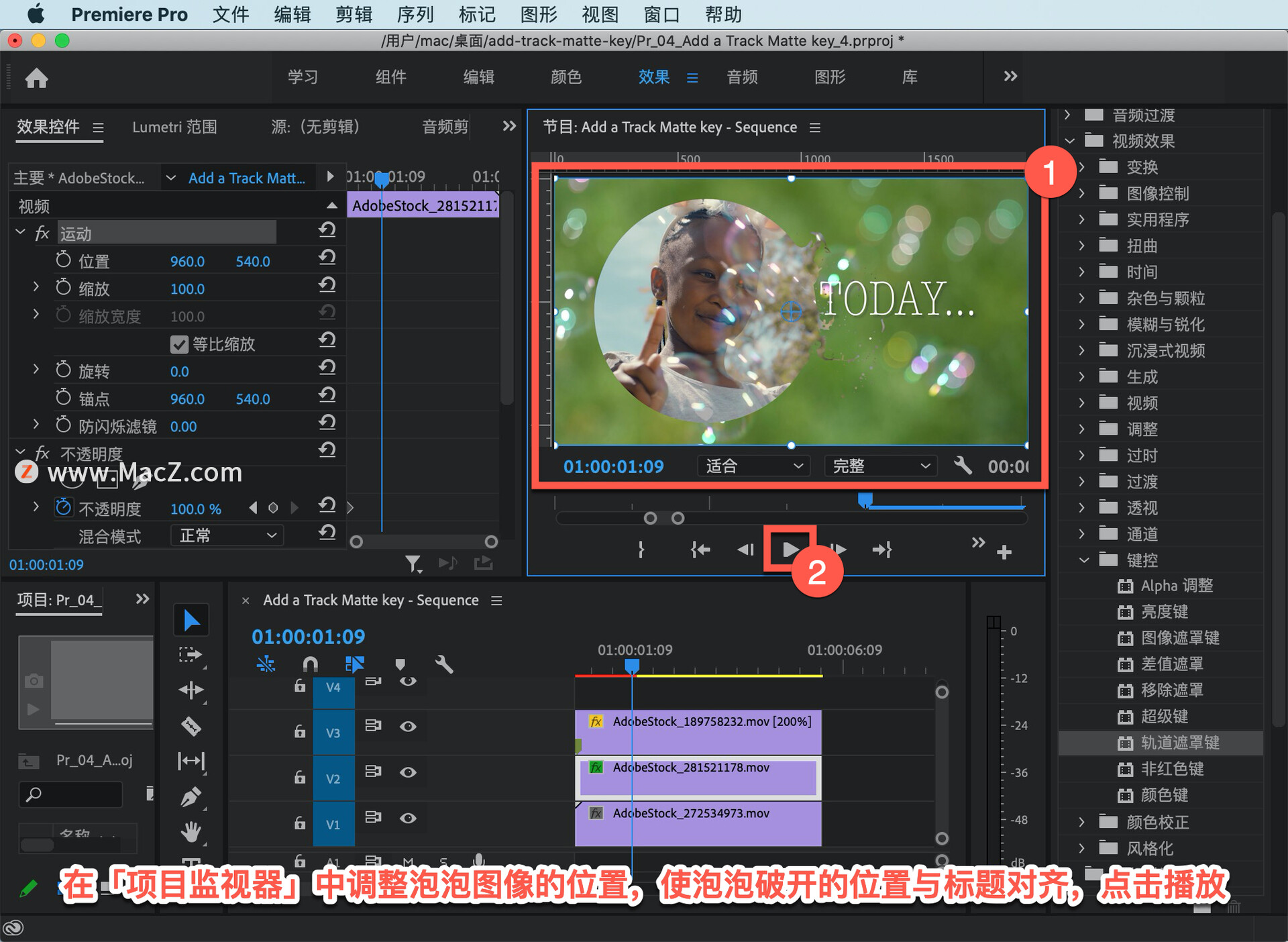Select the Ultra Key effect
1288x942 pixels.
pyautogui.click(x=1165, y=717)
